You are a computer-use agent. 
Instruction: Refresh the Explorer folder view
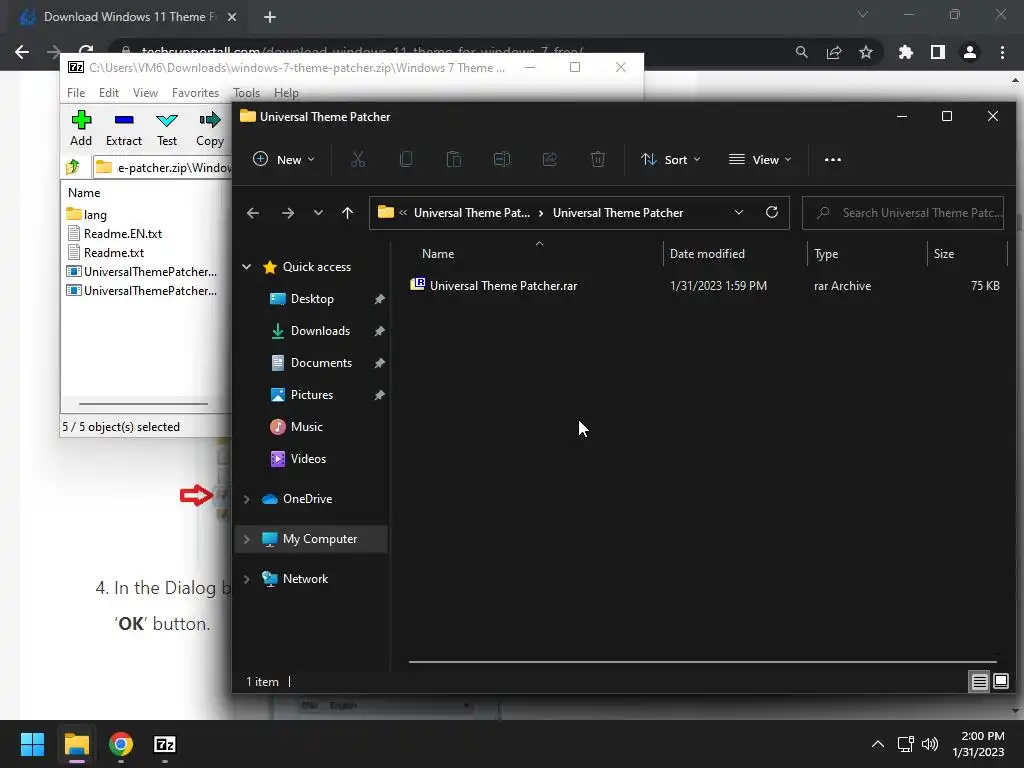pyautogui.click(x=772, y=213)
